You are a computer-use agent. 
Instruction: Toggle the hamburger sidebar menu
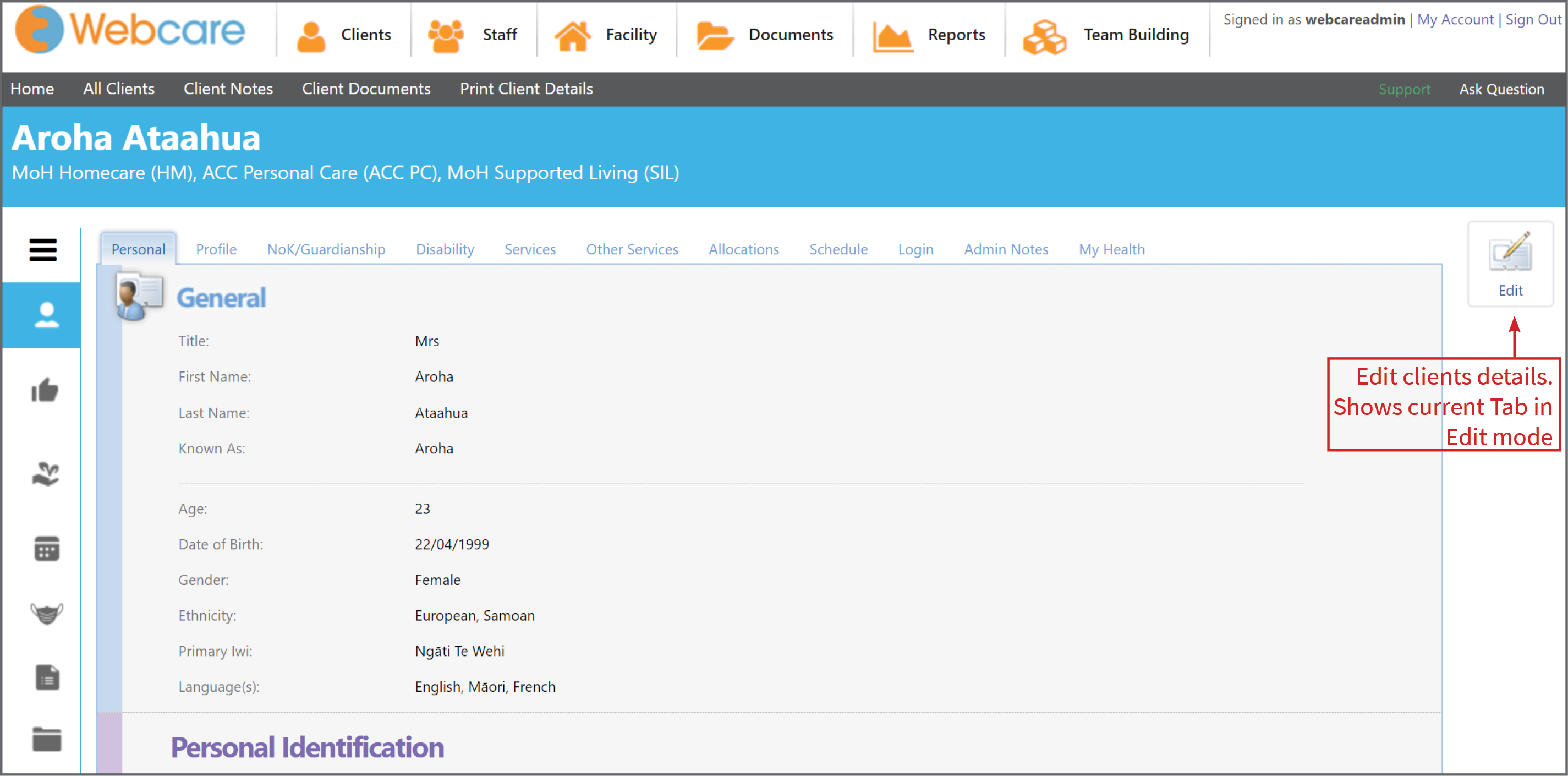pyautogui.click(x=42, y=250)
